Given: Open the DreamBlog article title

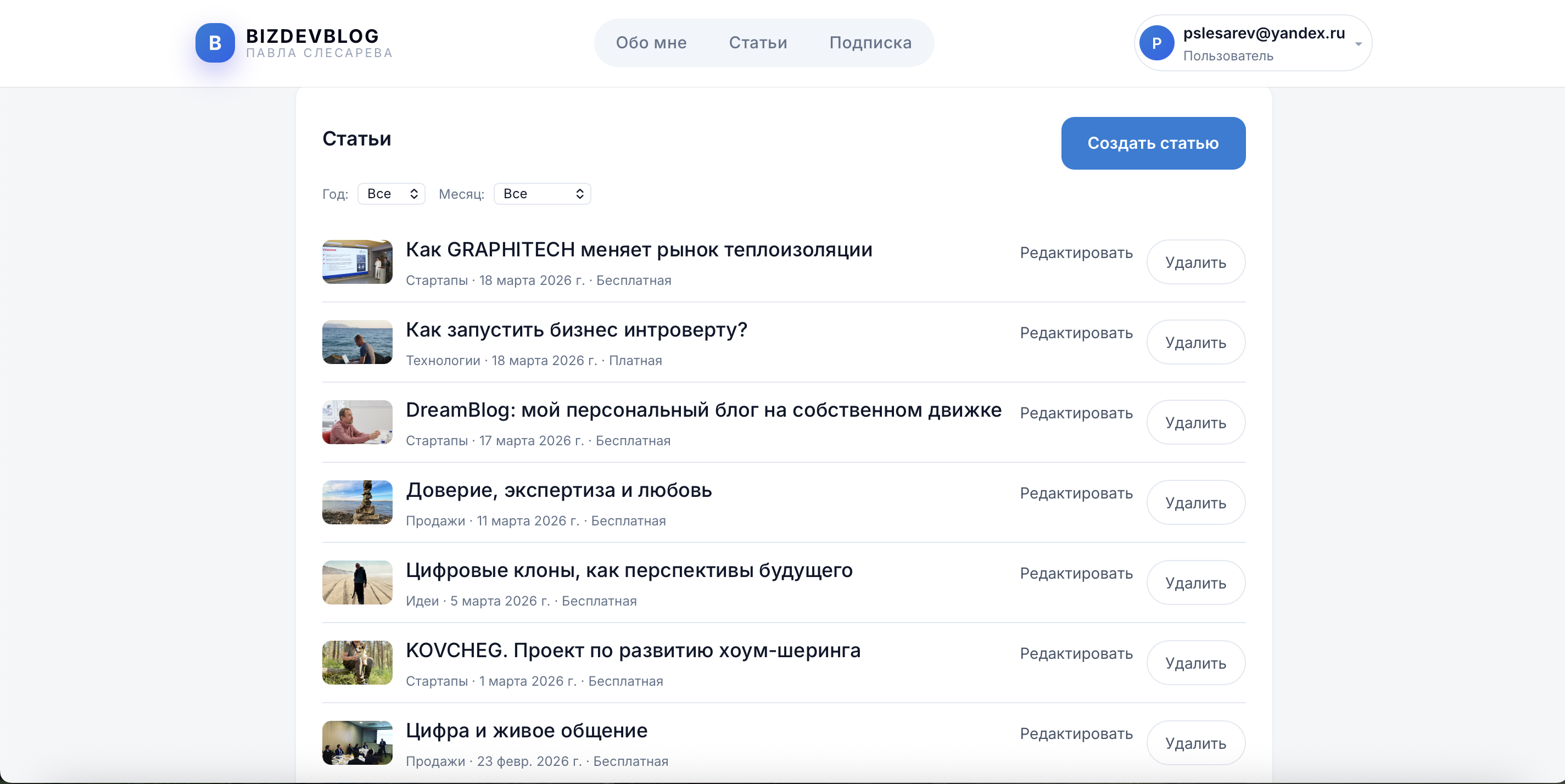Looking at the screenshot, I should (703, 410).
